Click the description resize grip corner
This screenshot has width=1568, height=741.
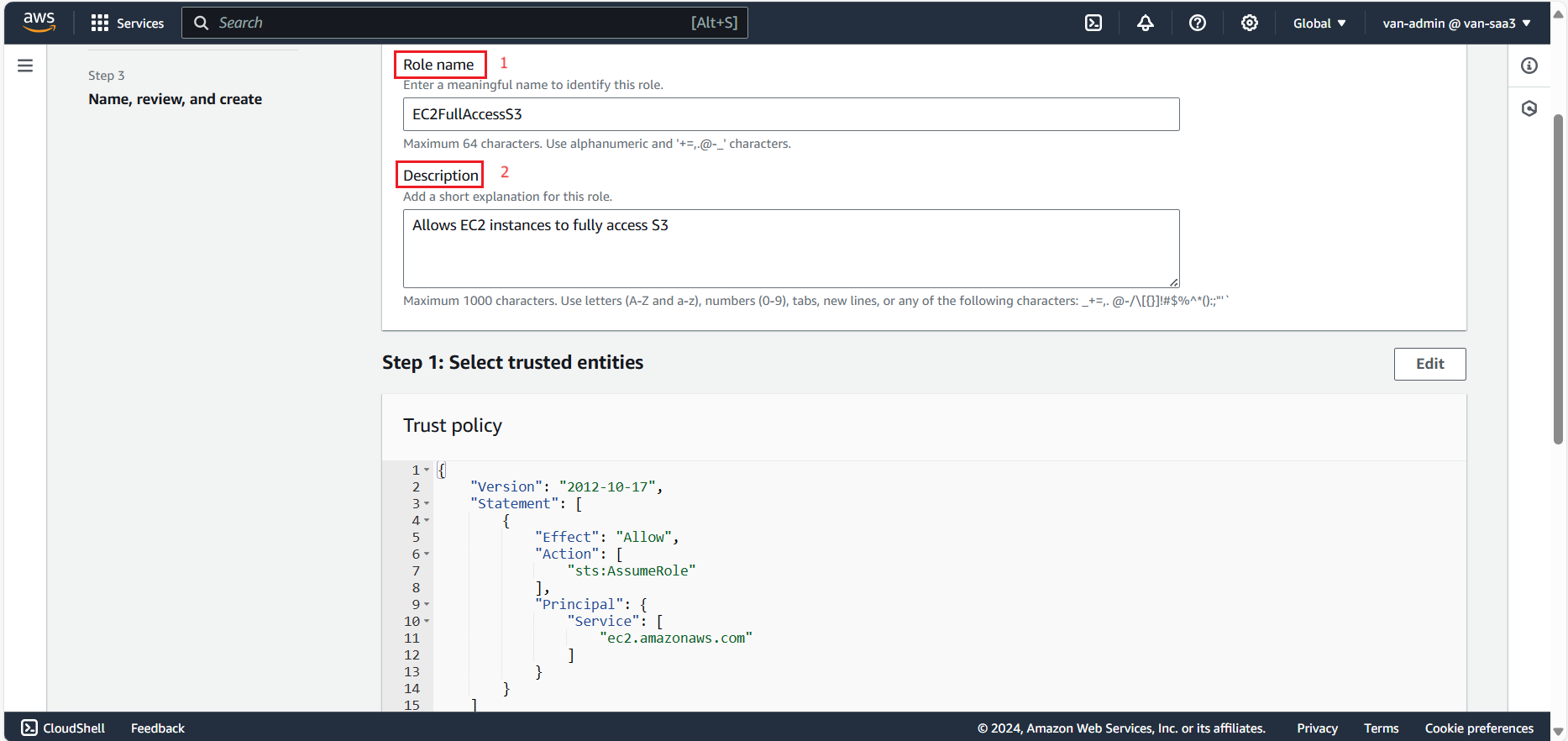[x=1174, y=282]
